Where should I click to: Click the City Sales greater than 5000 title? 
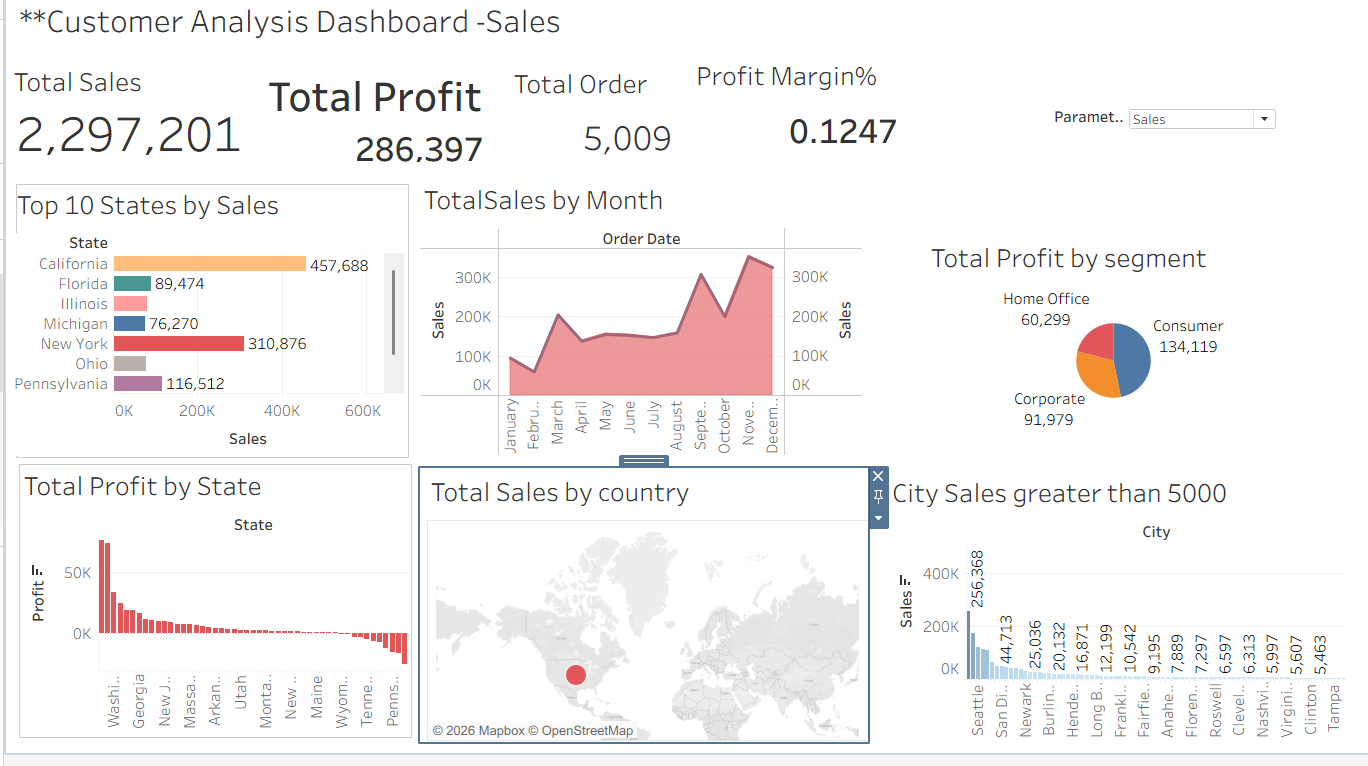[x=1060, y=493]
